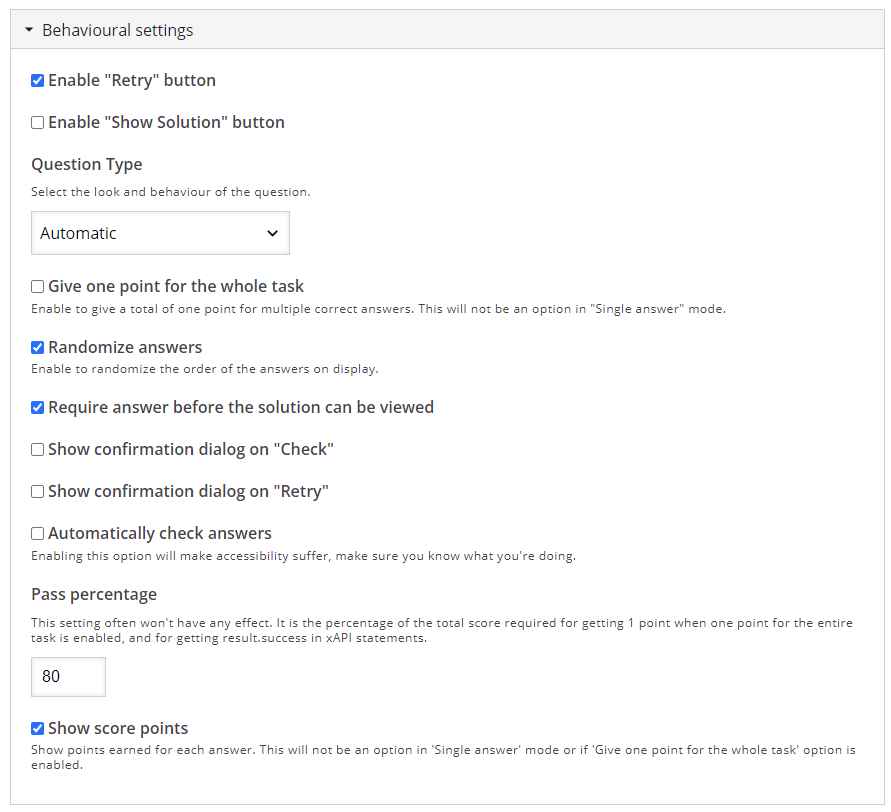
Task: Click the Enable "Retry" button label text
Action: (132, 81)
